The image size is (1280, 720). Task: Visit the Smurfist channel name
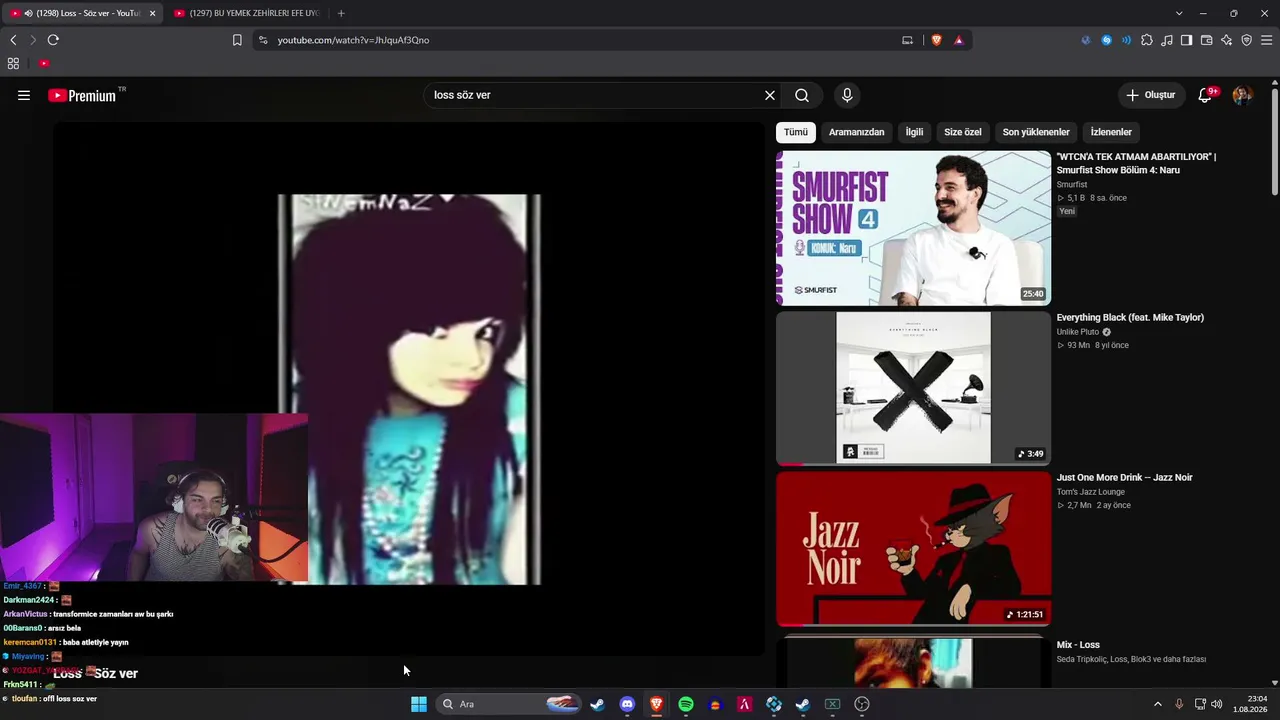tap(1072, 185)
